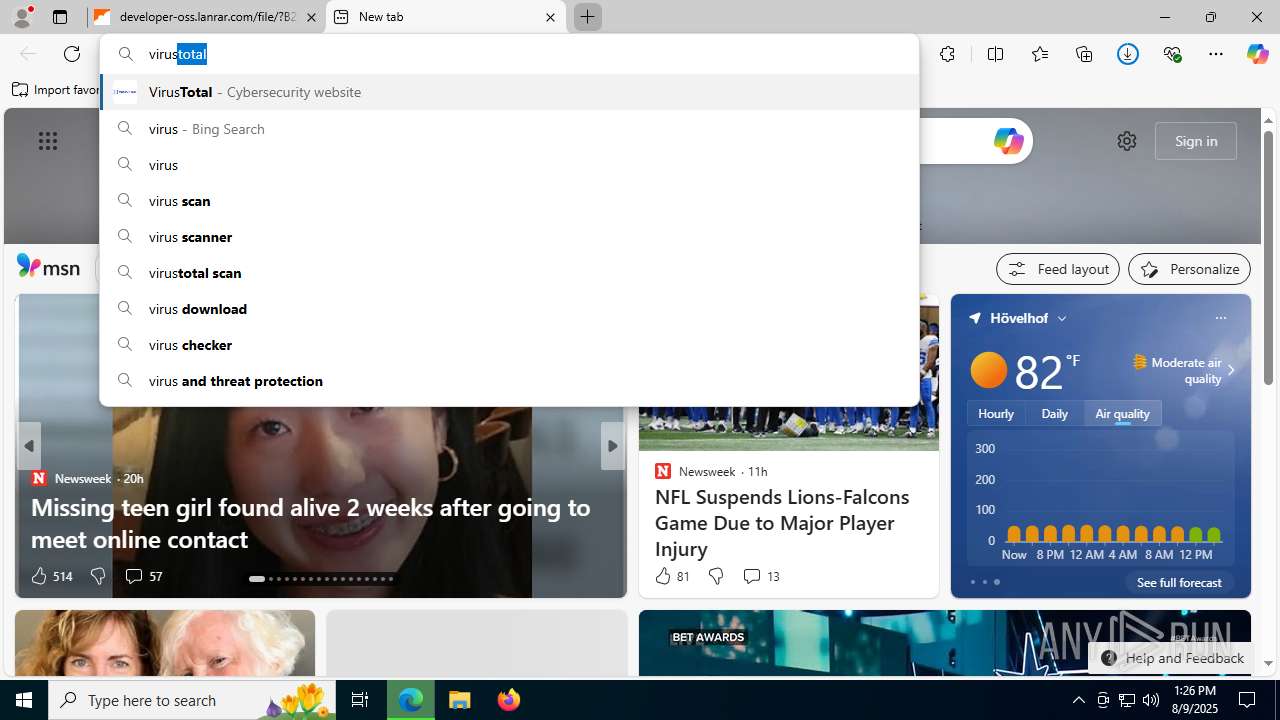Switch to the Hourly weather tab

[x=996, y=414]
